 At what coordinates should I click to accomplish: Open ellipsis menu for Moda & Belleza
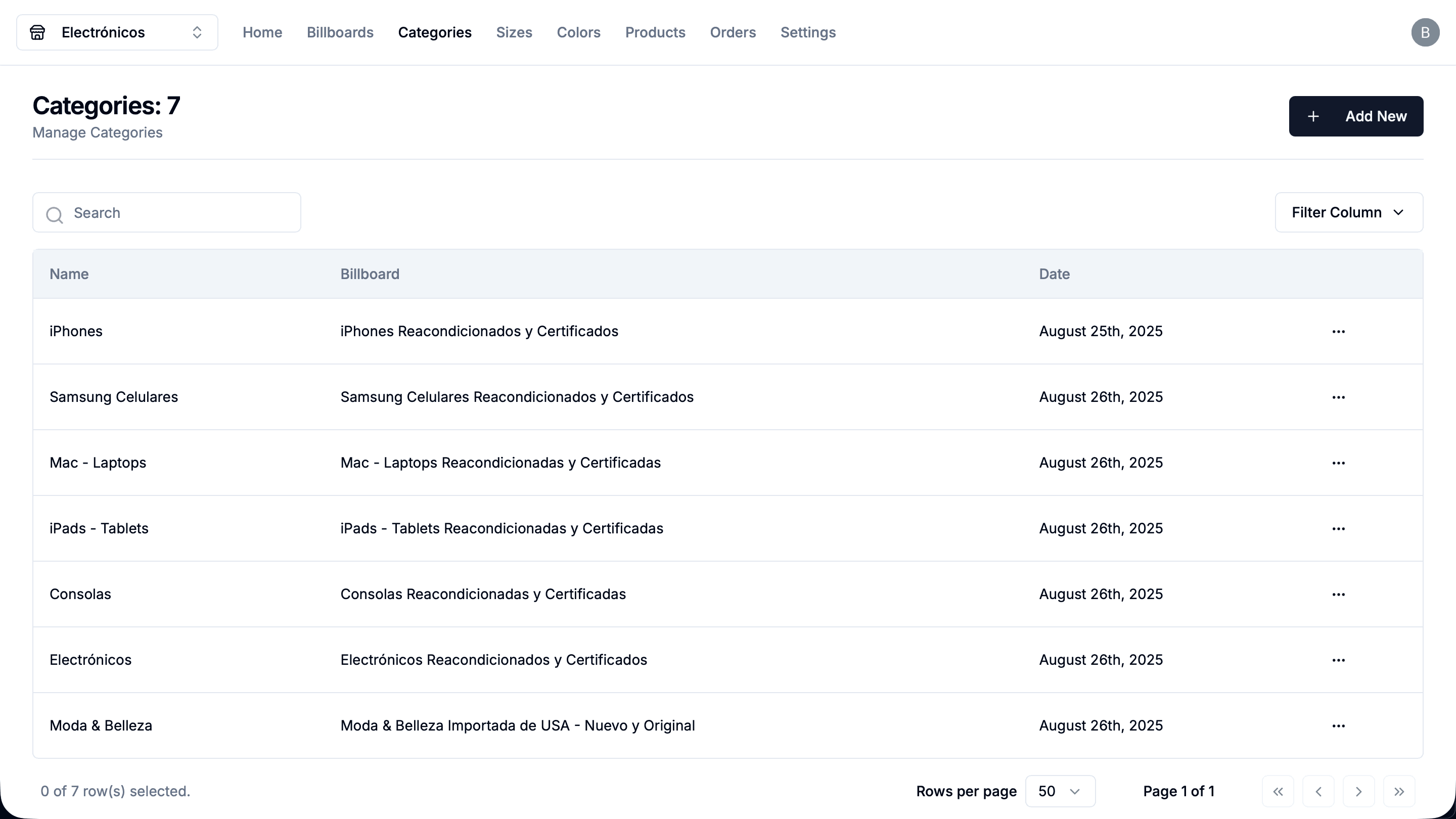tap(1338, 726)
